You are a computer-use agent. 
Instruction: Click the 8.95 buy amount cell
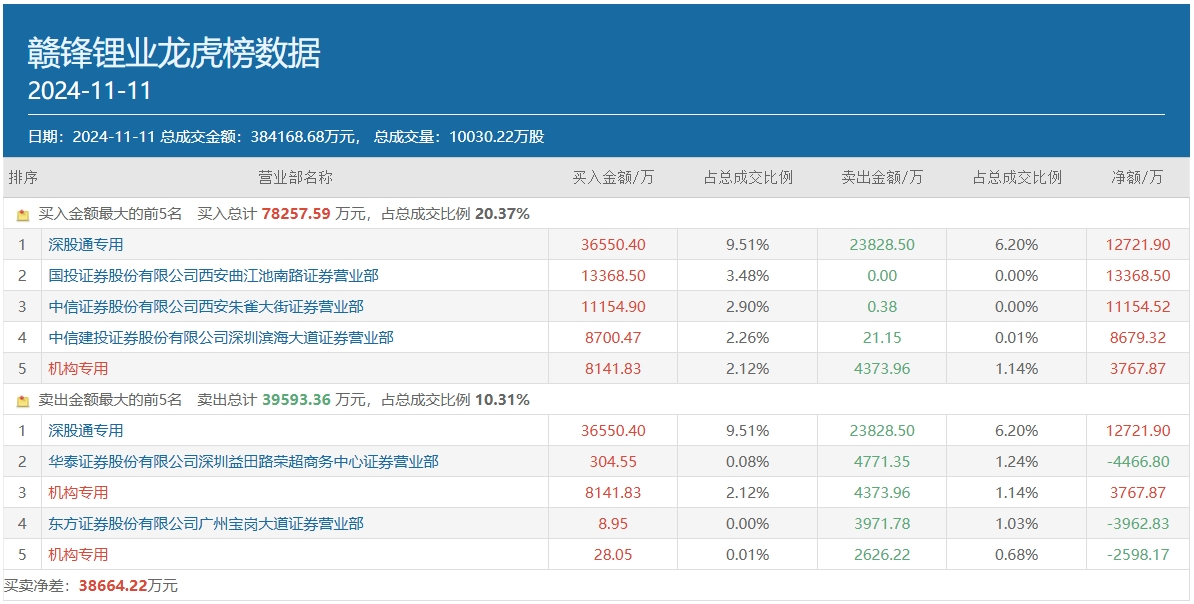[x=613, y=523]
